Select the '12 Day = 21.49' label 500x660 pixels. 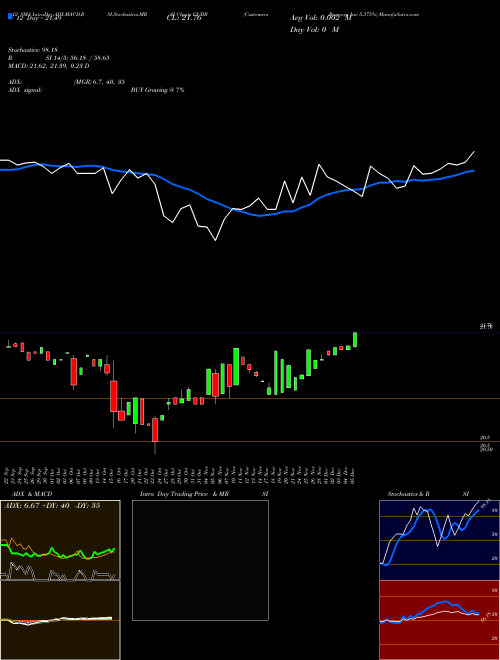click(37, 19)
